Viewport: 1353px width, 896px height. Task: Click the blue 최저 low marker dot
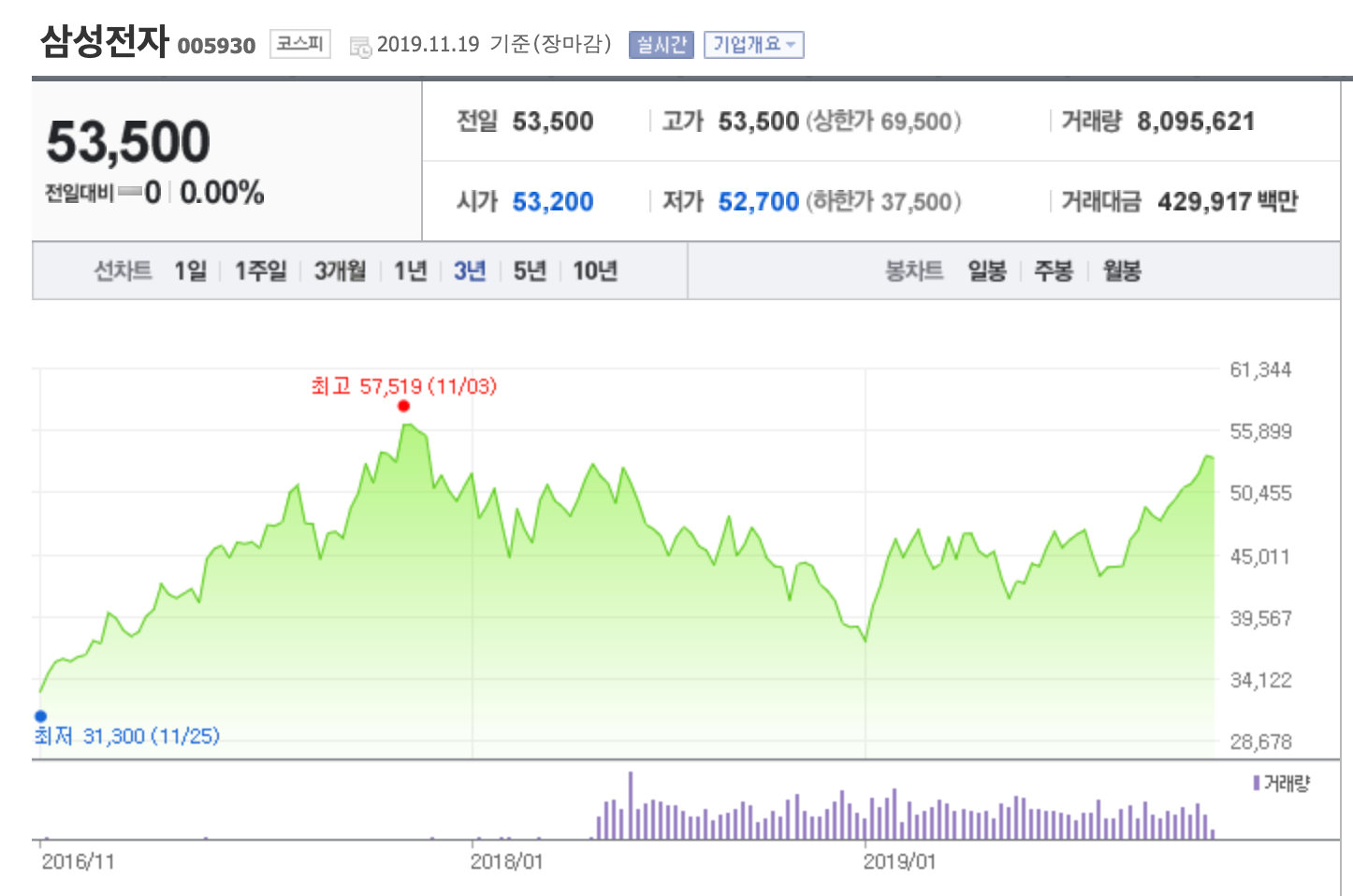[x=40, y=716]
